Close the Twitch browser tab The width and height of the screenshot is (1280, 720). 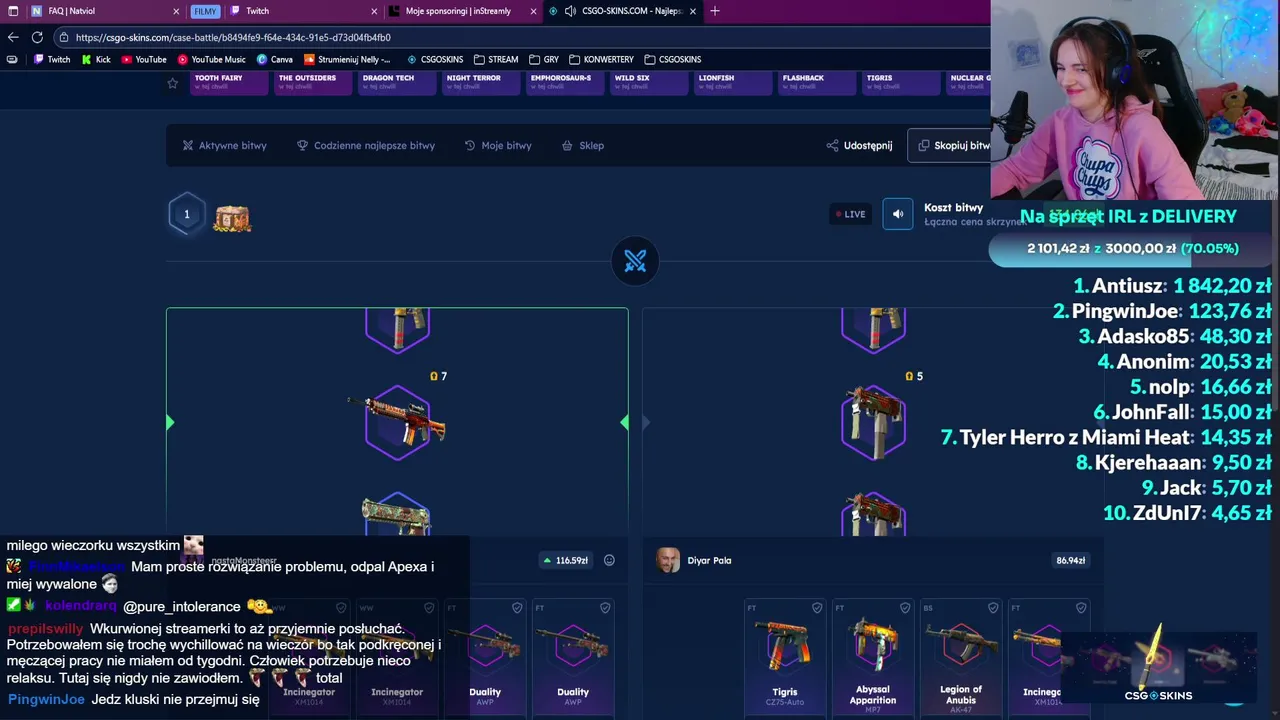(374, 11)
